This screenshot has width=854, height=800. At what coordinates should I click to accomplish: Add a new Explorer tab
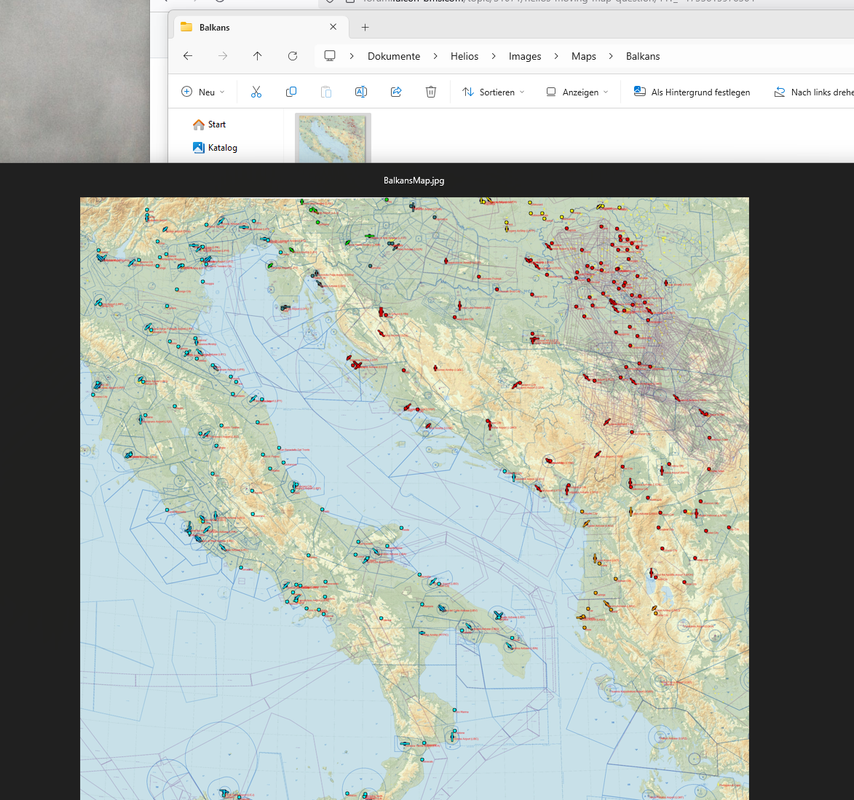(x=365, y=27)
